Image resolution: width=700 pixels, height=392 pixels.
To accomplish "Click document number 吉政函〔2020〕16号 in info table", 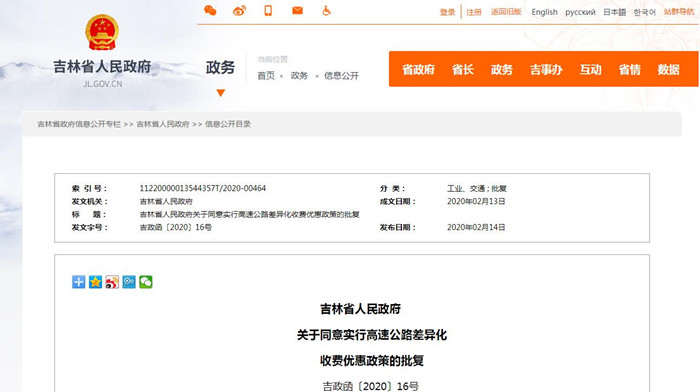I will (x=175, y=227).
